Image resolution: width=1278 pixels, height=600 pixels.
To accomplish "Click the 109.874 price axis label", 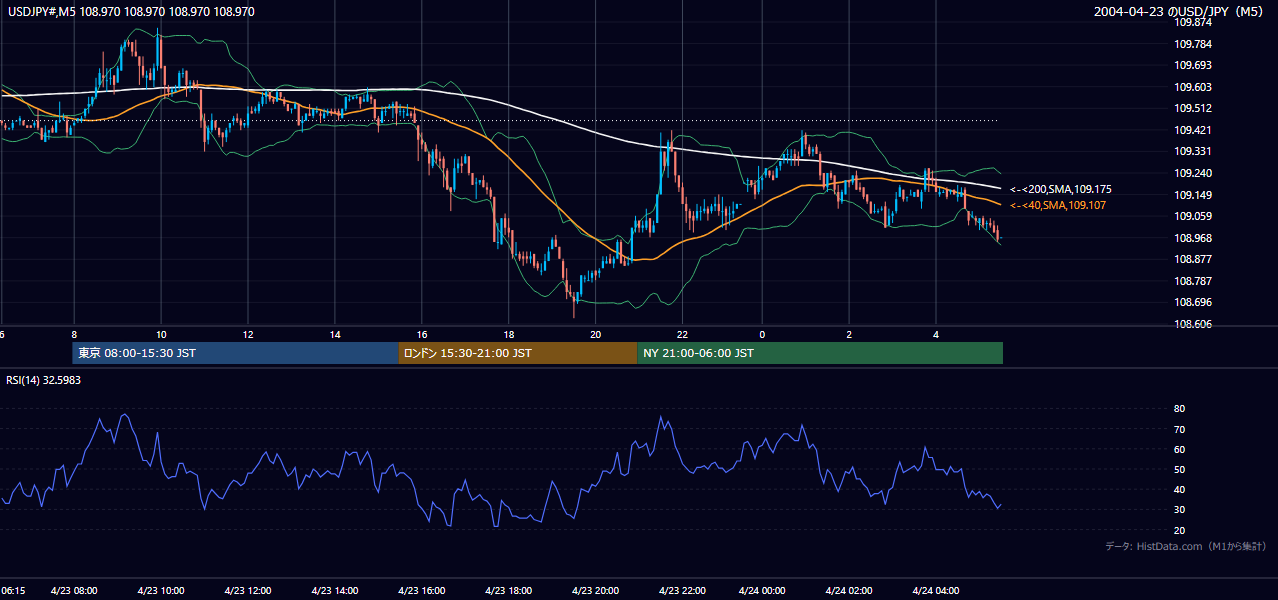I will click(x=1192, y=22).
